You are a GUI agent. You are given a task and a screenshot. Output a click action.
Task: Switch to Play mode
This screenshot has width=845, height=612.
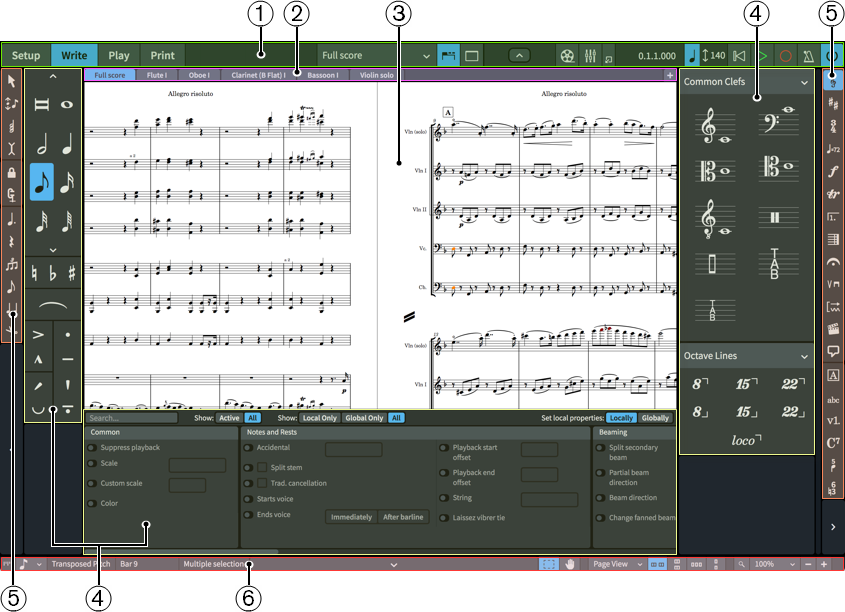pyautogui.click(x=118, y=56)
